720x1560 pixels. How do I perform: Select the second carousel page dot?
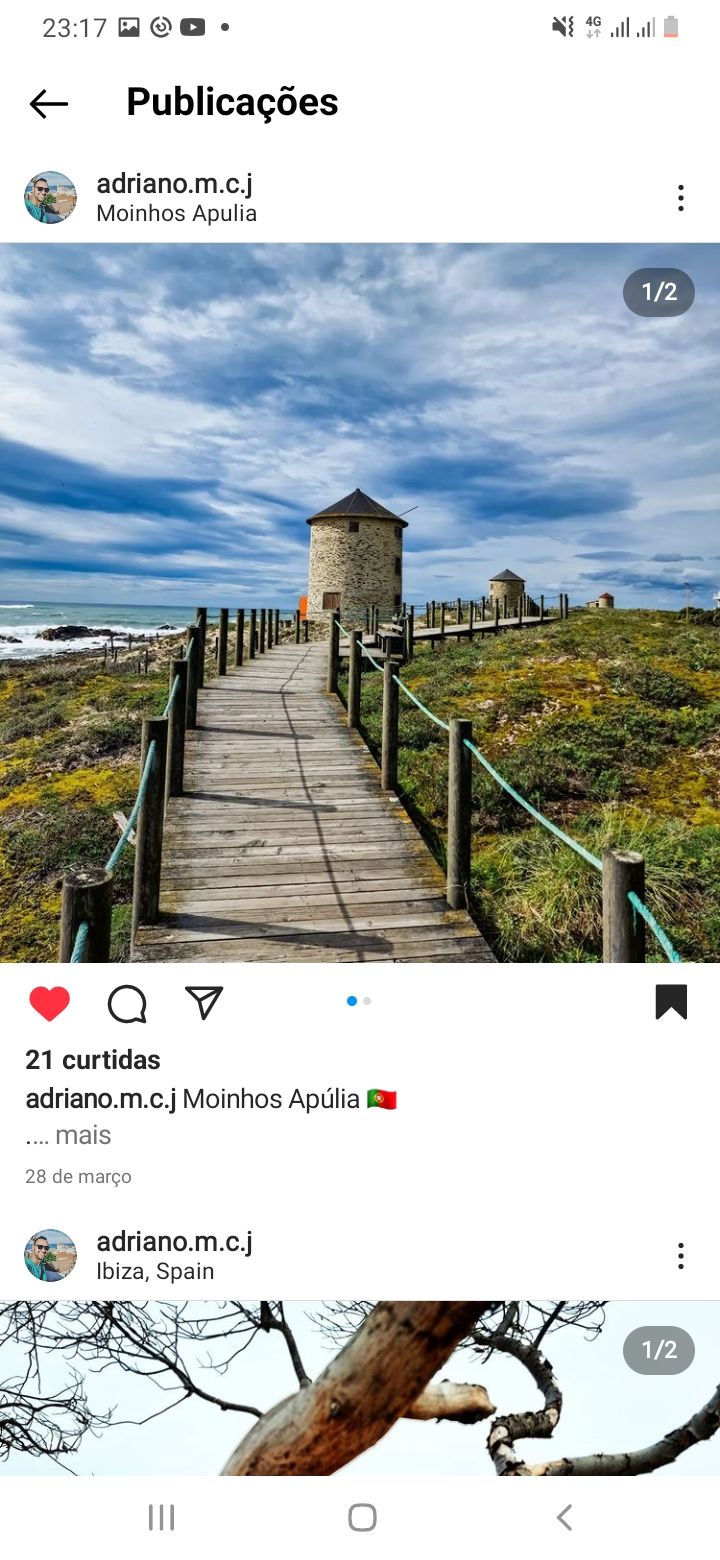[367, 1001]
